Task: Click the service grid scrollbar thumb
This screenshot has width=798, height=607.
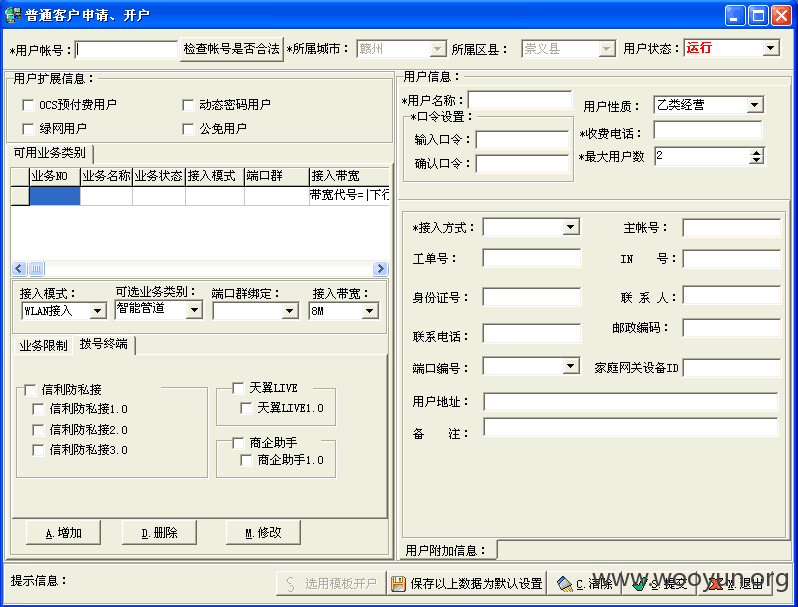Action: (36, 268)
